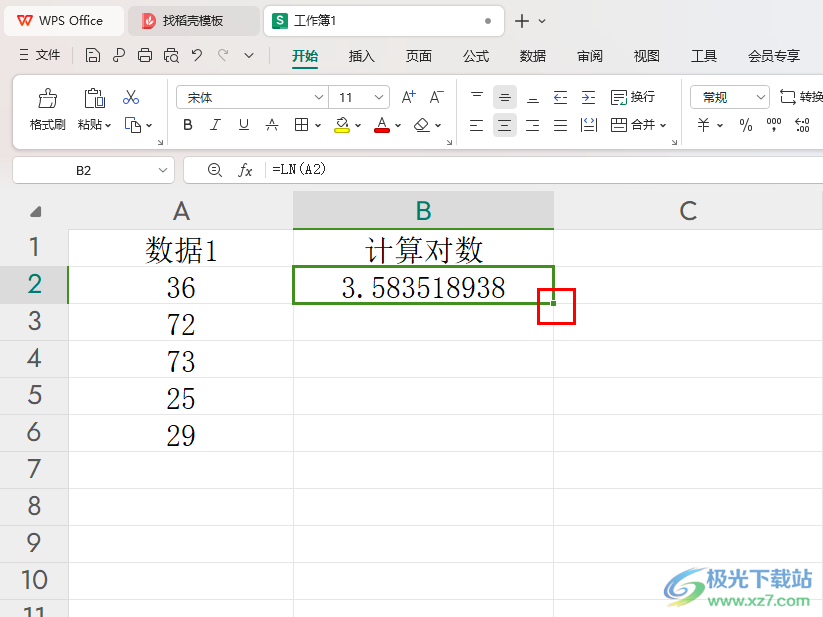The width and height of the screenshot is (823, 617).
Task: Align text right icon
Action: [533, 125]
